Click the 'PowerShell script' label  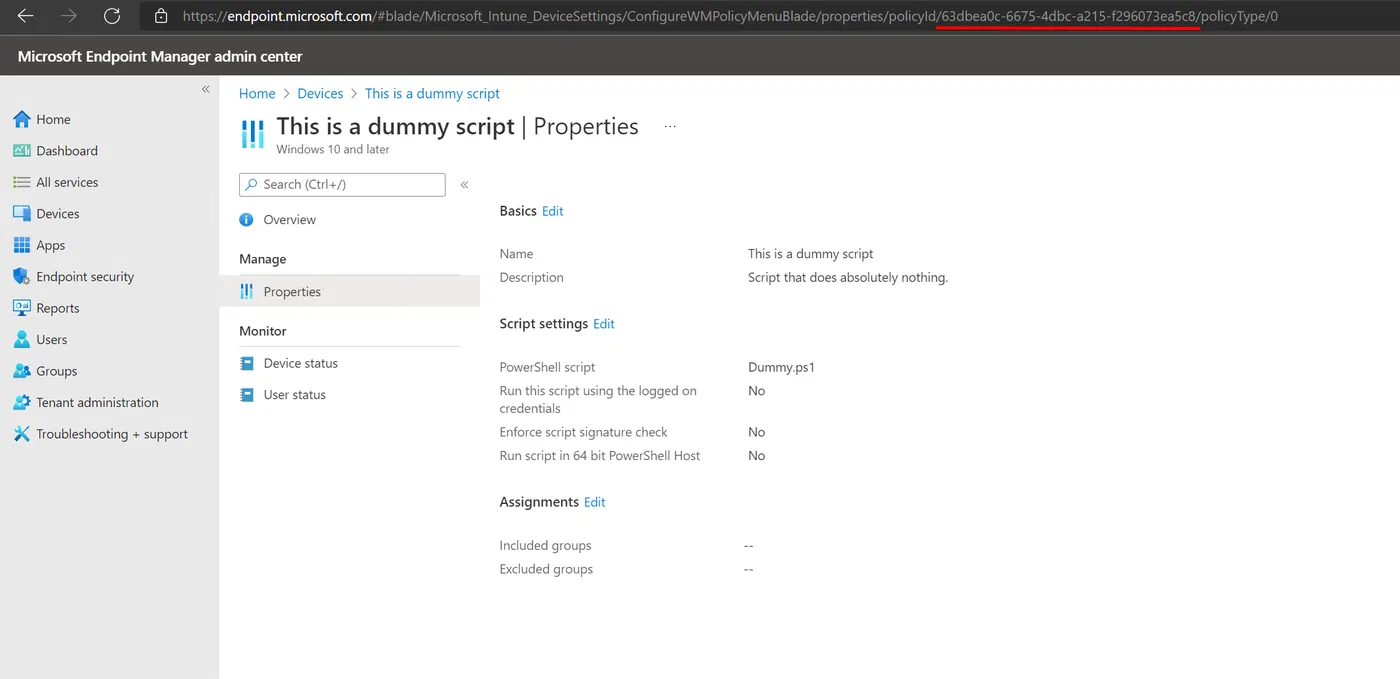pyautogui.click(x=547, y=367)
